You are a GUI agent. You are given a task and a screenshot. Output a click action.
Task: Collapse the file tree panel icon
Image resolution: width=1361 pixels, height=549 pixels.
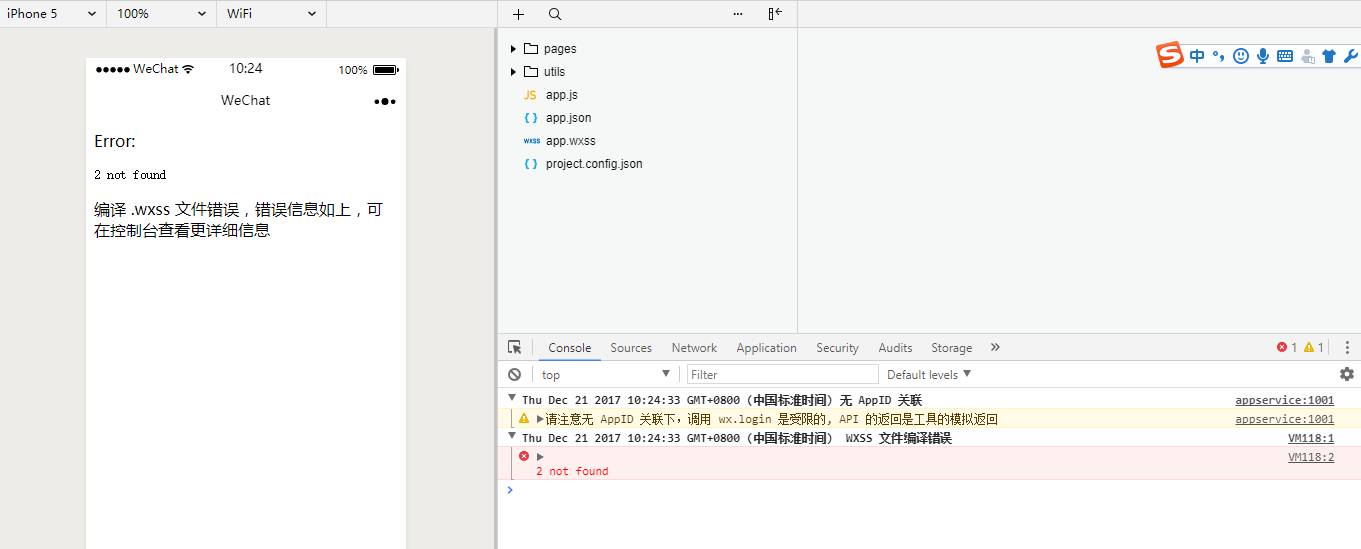[775, 14]
